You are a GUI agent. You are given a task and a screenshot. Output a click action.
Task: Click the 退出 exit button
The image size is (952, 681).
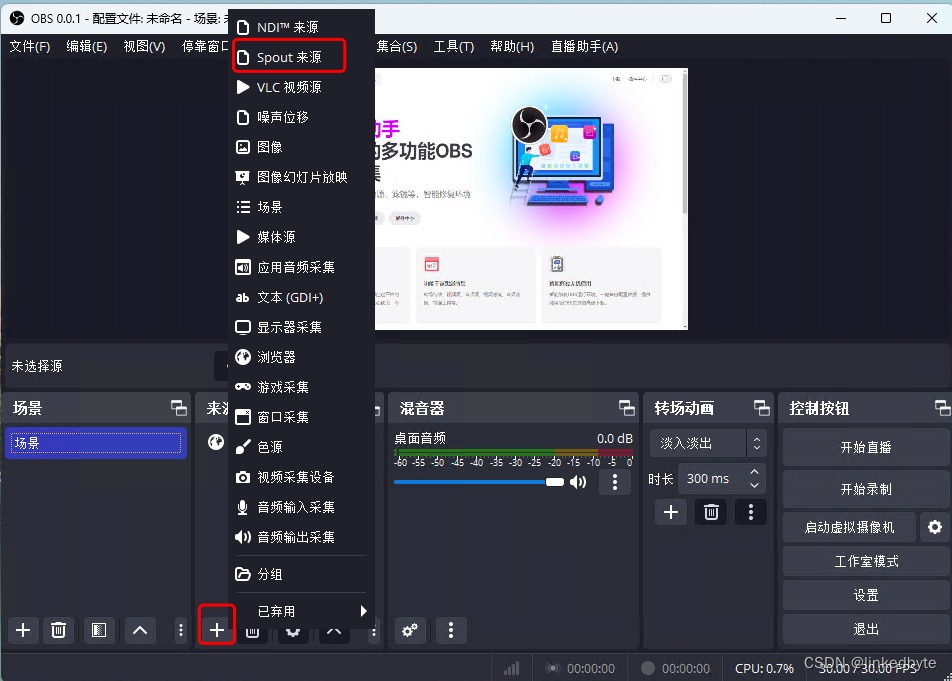[x=866, y=629]
